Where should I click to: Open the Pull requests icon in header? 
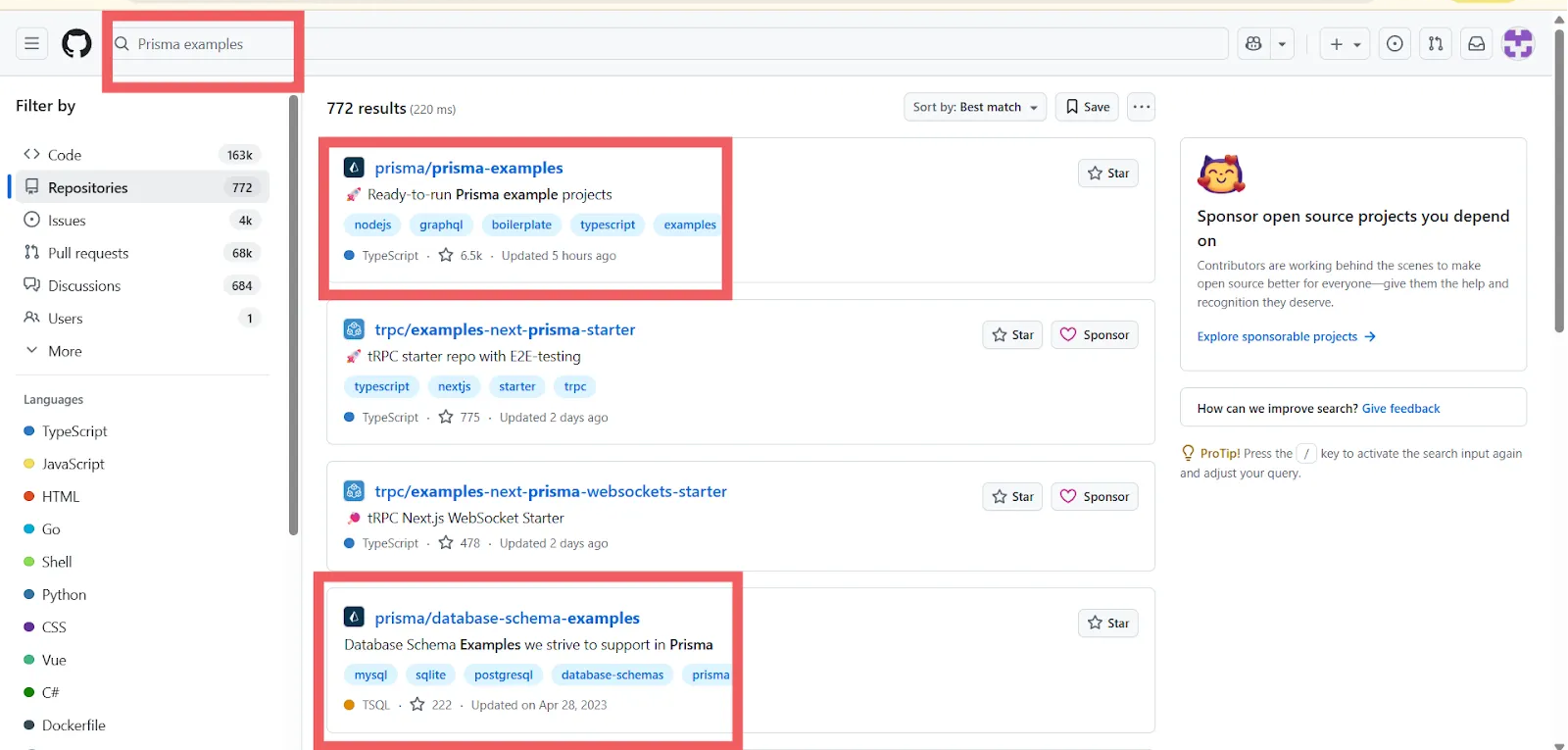coord(1436,43)
